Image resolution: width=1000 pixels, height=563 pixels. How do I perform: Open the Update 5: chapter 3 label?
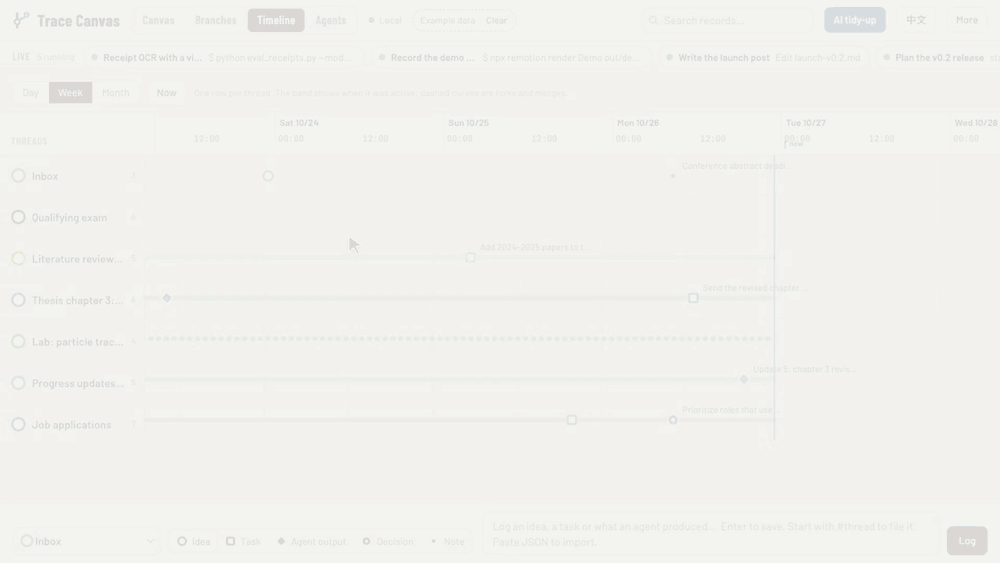tap(804, 369)
